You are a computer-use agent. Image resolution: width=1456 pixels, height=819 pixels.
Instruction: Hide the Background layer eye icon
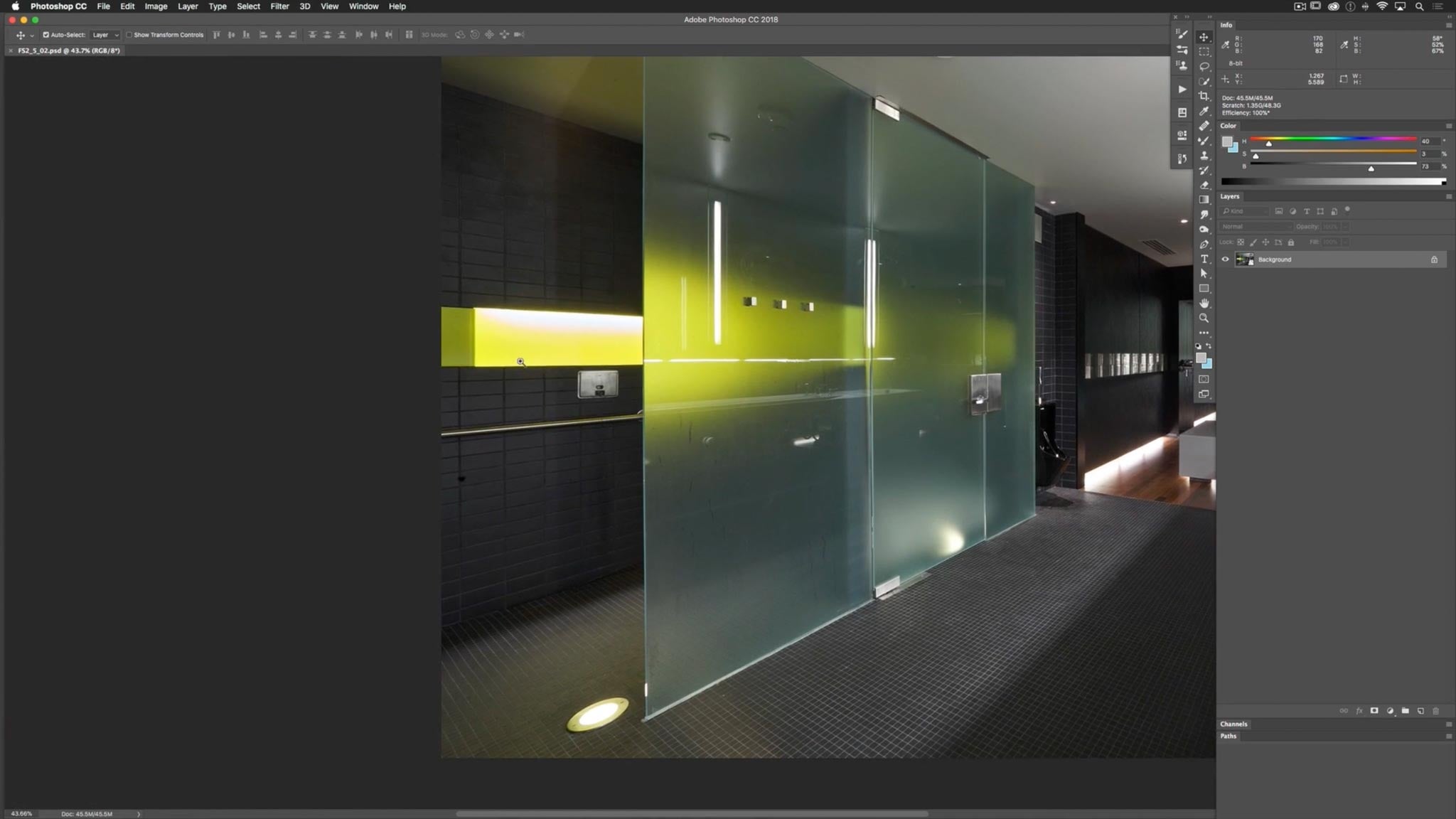(1225, 259)
